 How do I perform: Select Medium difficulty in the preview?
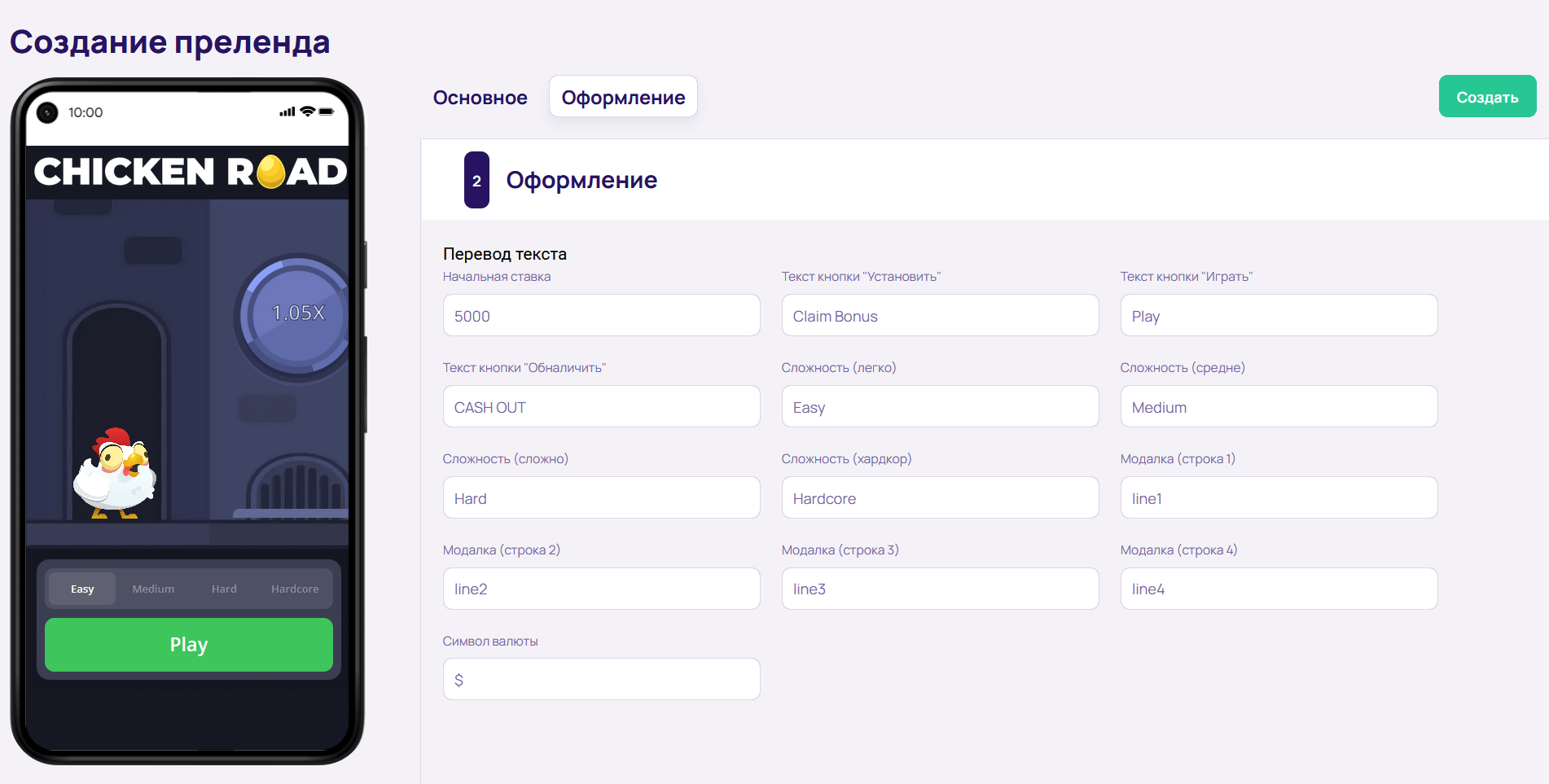click(152, 588)
